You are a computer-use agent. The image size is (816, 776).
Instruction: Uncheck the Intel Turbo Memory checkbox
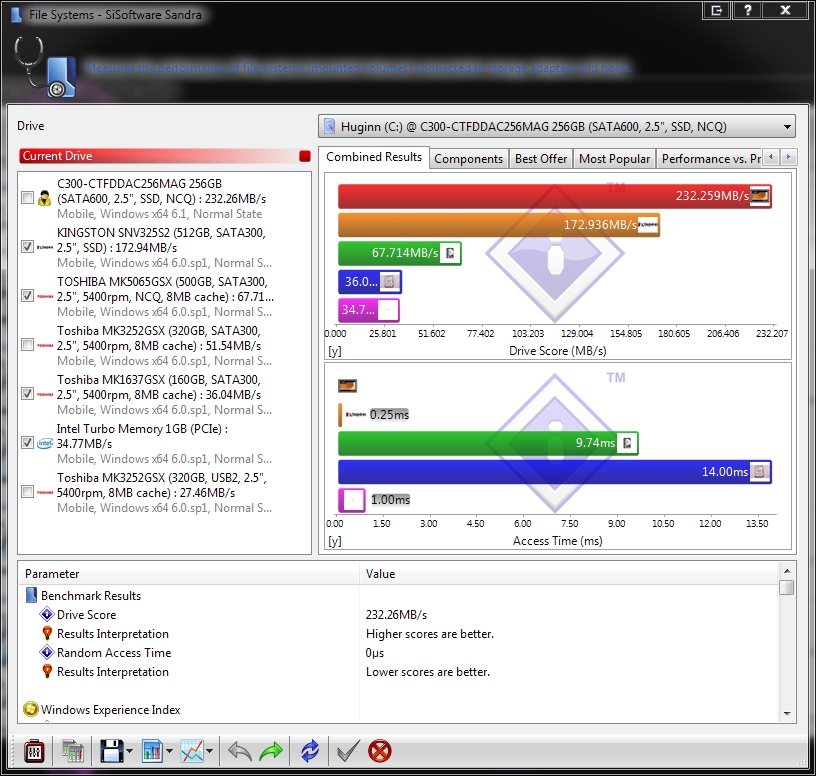27,442
